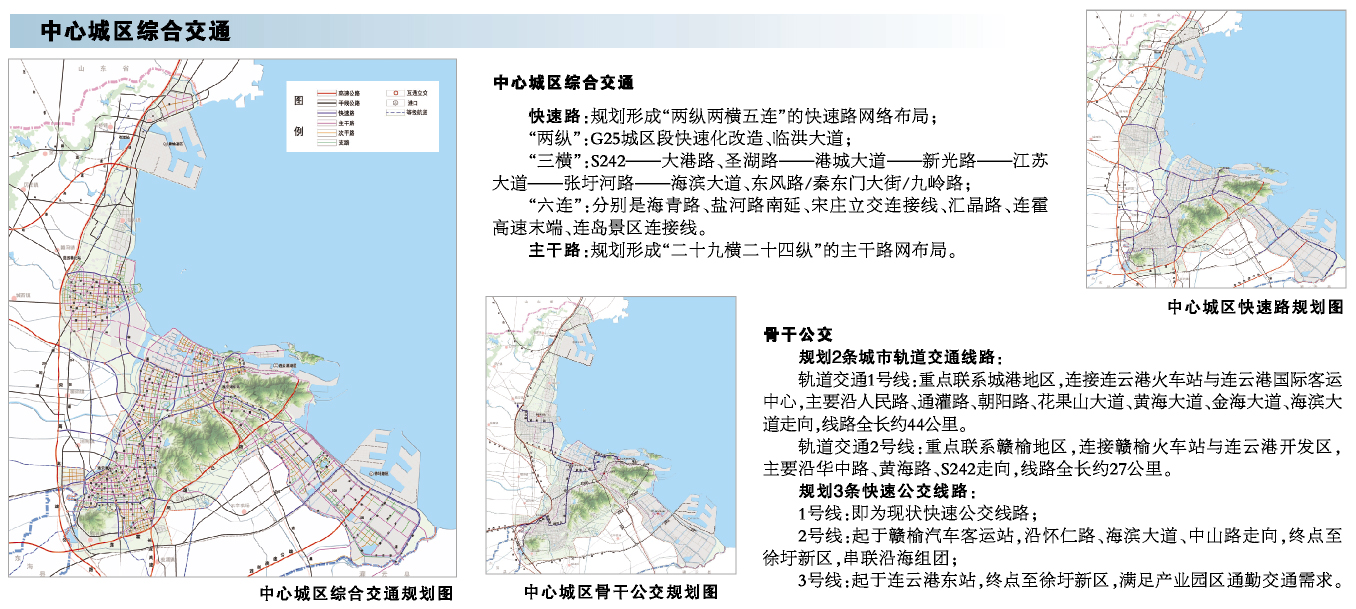The height and width of the screenshot is (609, 1356).
Task: Click the bold 骨干公交 section heading
Action: click(792, 334)
